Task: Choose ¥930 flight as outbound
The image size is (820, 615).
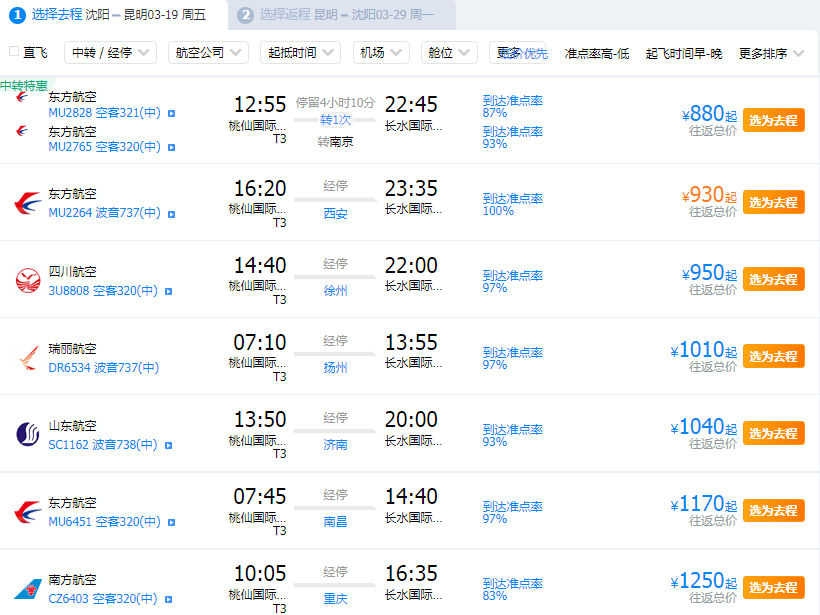Action: point(773,202)
